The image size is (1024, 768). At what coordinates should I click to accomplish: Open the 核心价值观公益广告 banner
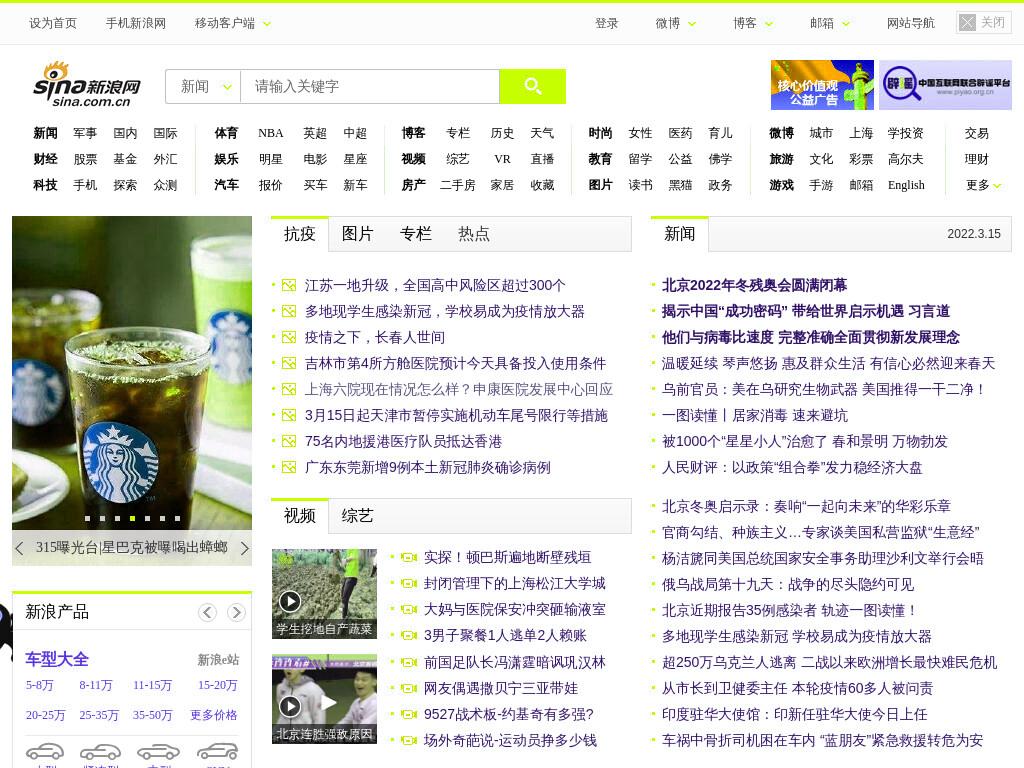coord(822,85)
